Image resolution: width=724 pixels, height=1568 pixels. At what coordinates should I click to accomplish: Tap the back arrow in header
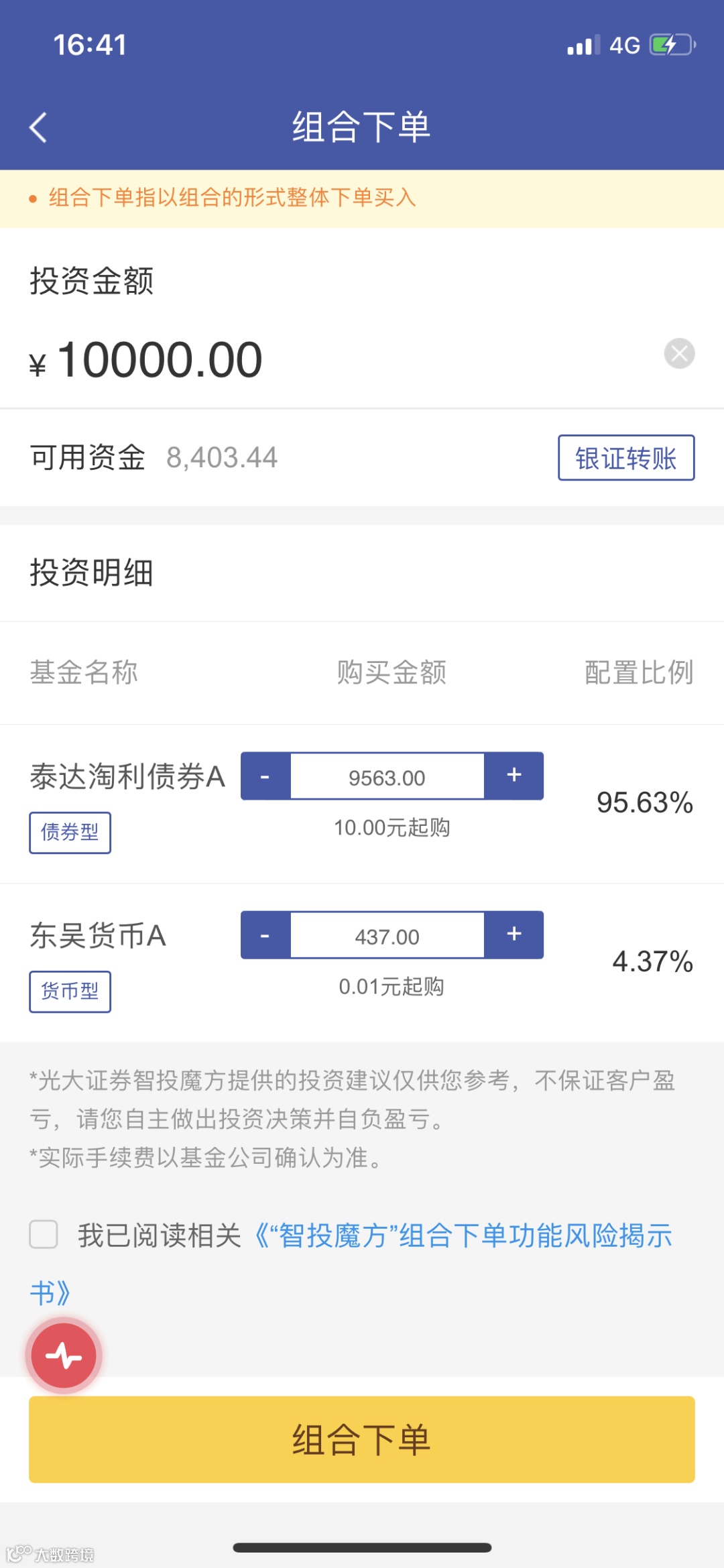coord(38,127)
